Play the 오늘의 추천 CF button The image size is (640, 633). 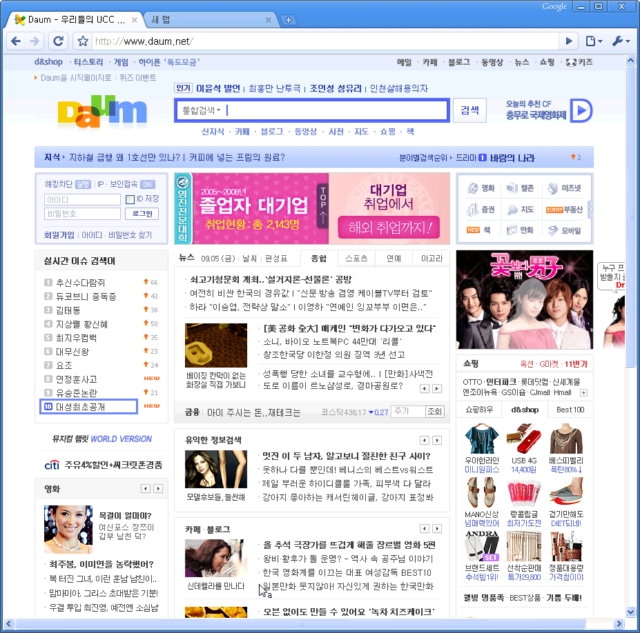pos(581,110)
